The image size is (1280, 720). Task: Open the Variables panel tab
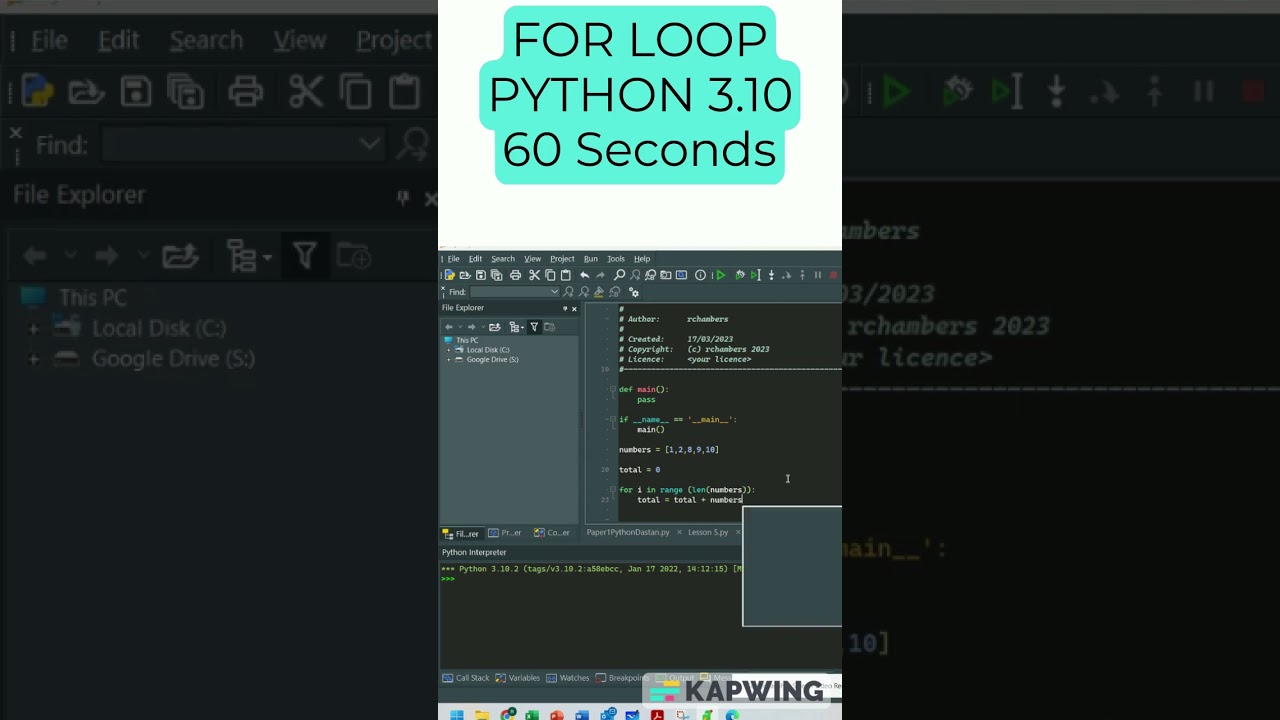518,678
